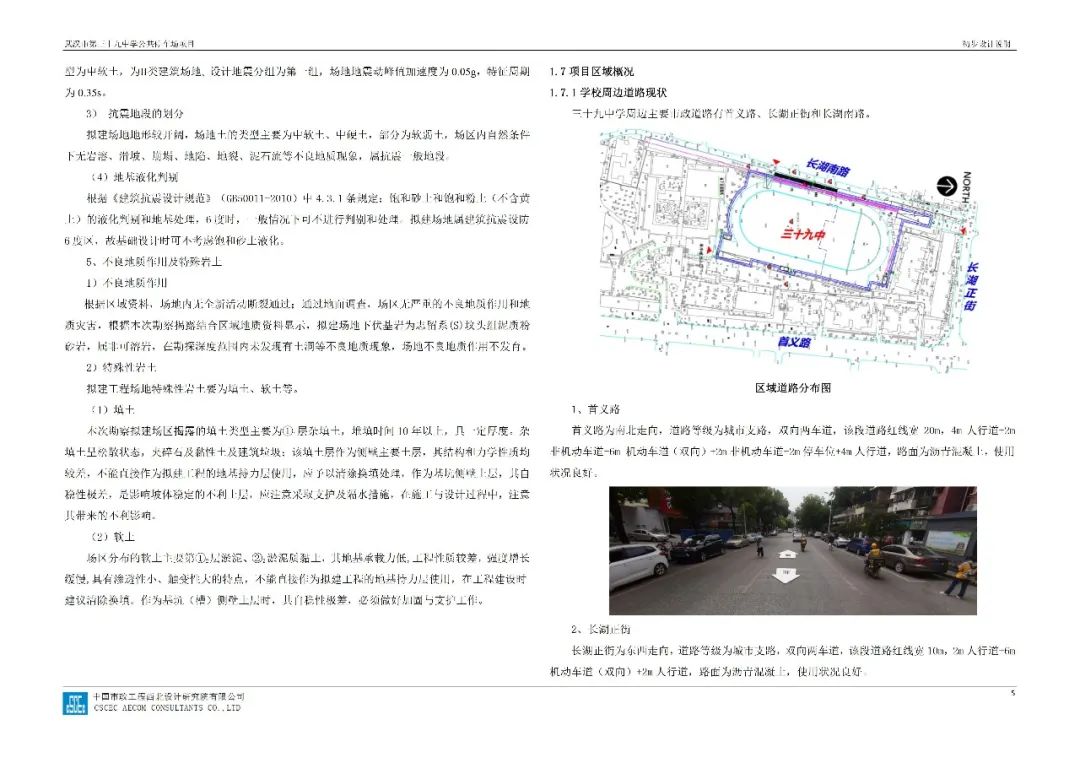Click the black north arrow compass icon

(x=947, y=186)
